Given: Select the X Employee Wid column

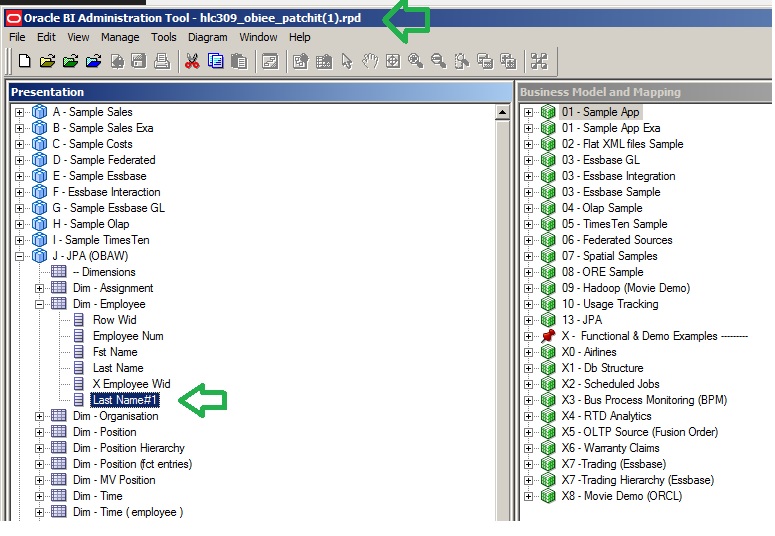Looking at the screenshot, I should tap(131, 384).
